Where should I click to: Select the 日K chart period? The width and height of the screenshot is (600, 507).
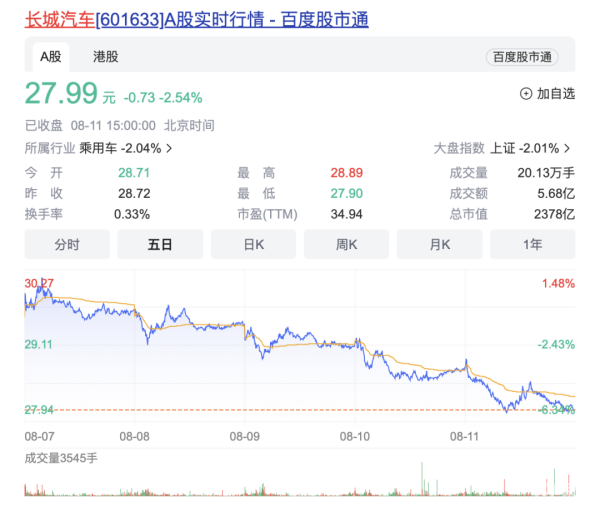(253, 244)
